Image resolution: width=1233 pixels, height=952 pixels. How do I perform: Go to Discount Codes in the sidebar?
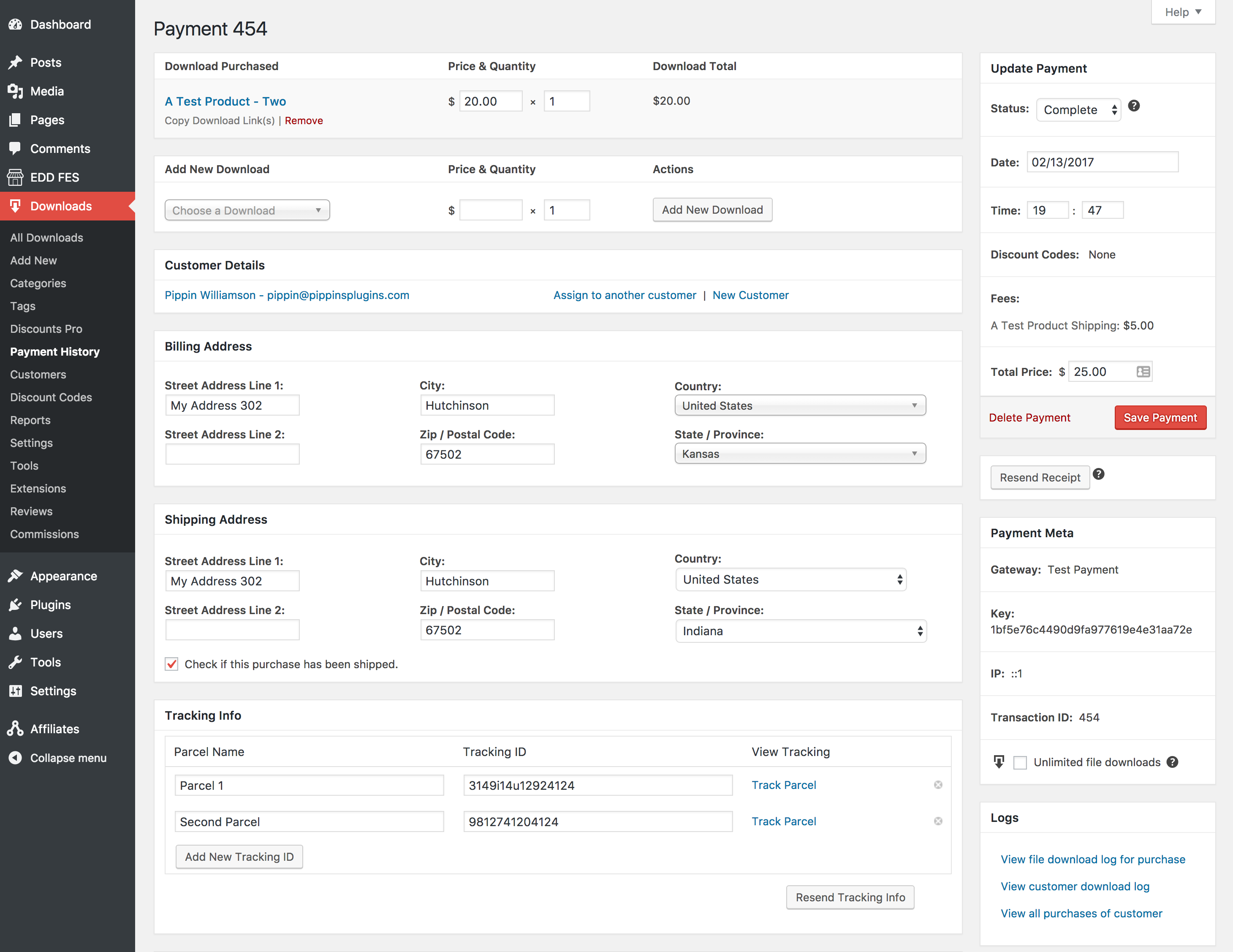pyautogui.click(x=51, y=397)
